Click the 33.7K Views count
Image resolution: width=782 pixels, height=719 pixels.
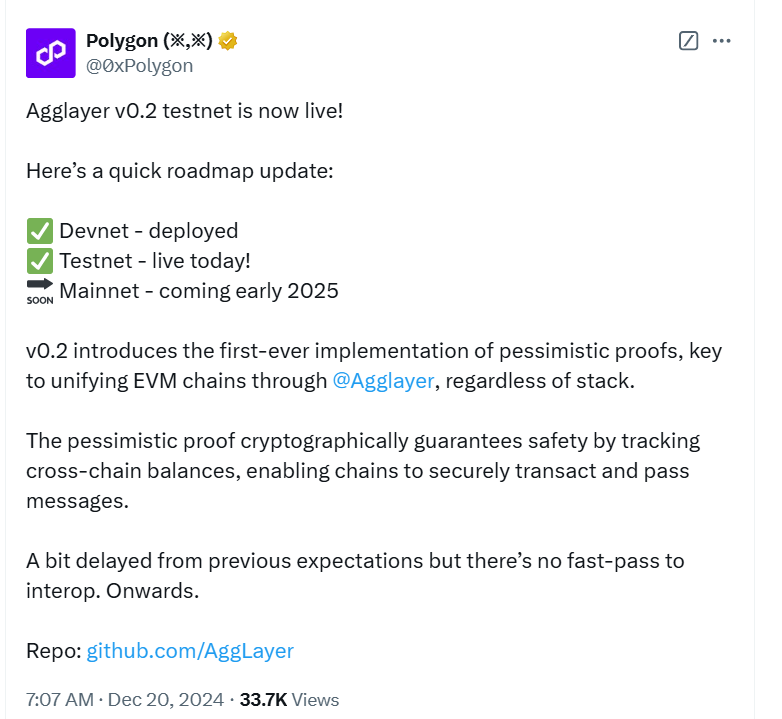289,700
